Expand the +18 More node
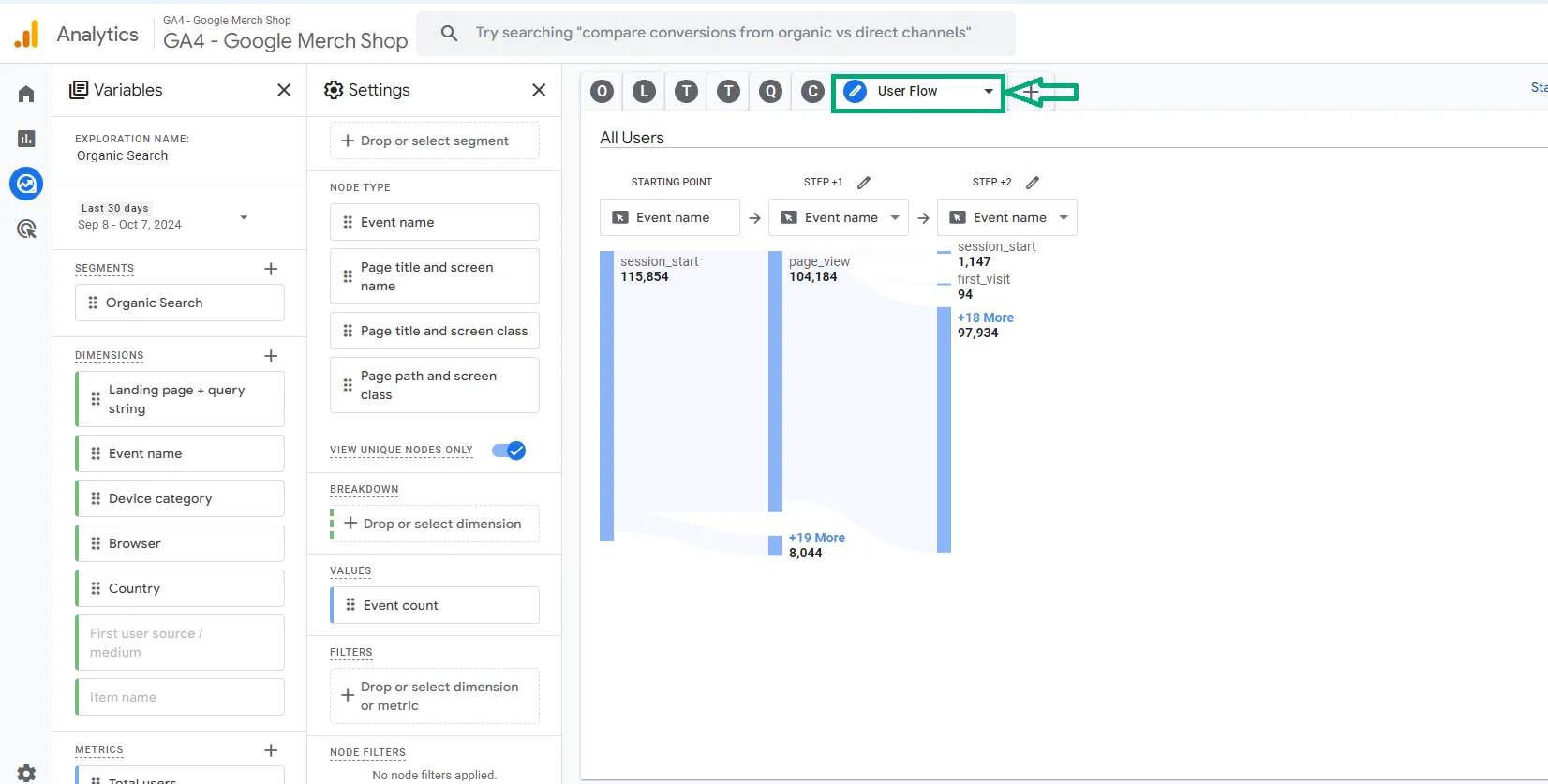This screenshot has width=1548, height=784. click(986, 318)
